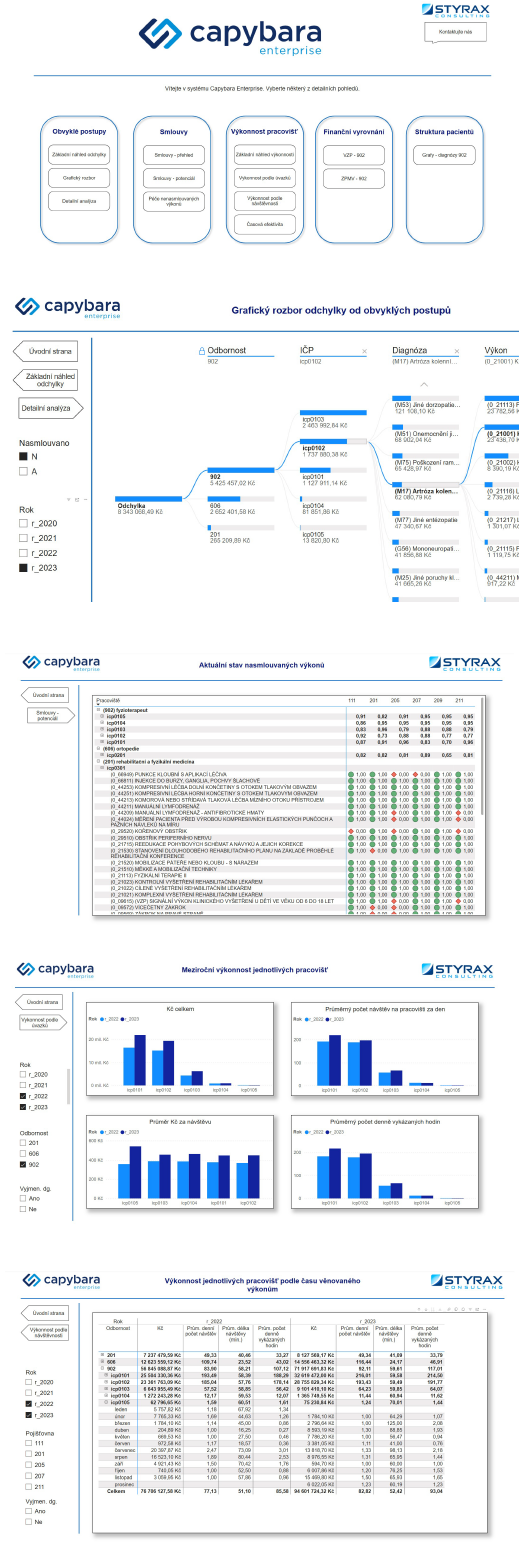519x1543 pixels.
Task: Go to Úvodní strana from Meziroční výkonnost page
Action: [x=41, y=1001]
